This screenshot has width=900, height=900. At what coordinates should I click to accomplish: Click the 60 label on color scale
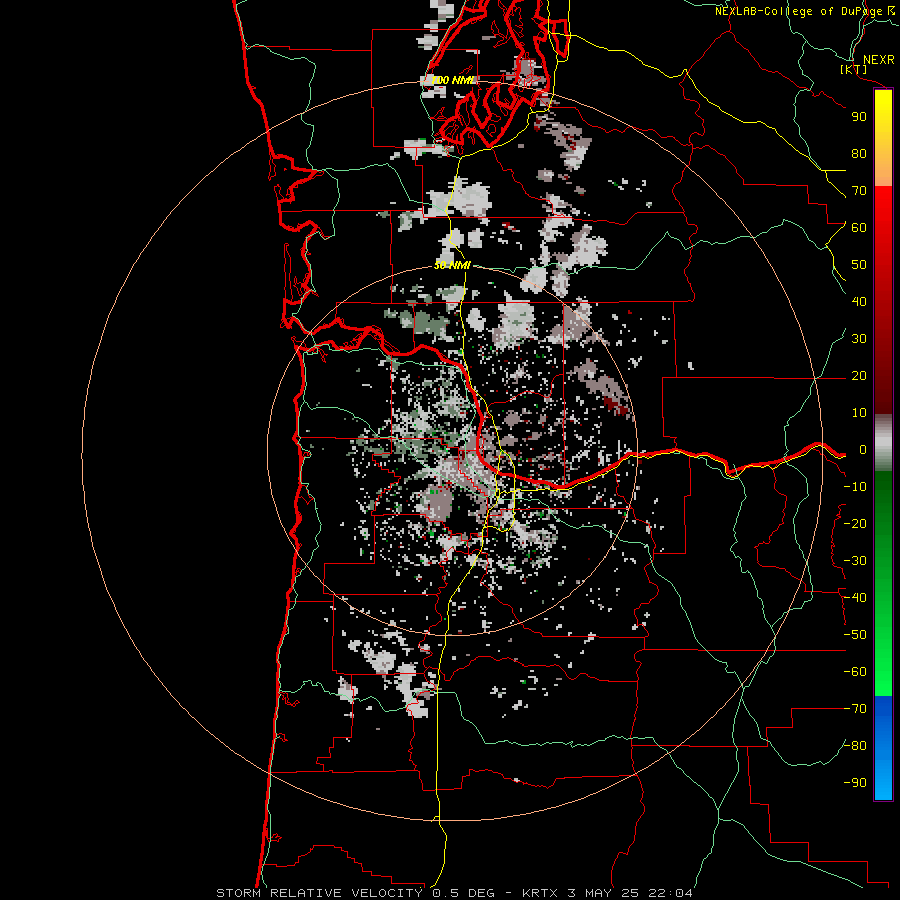pyautogui.click(x=859, y=227)
